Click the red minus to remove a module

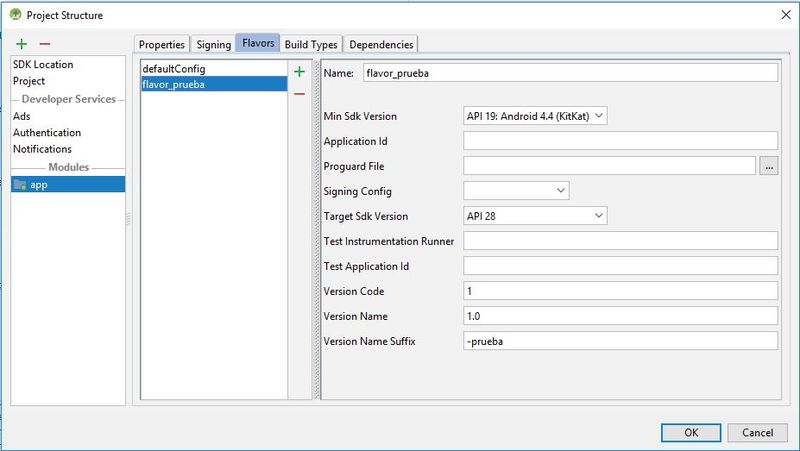click(45, 44)
